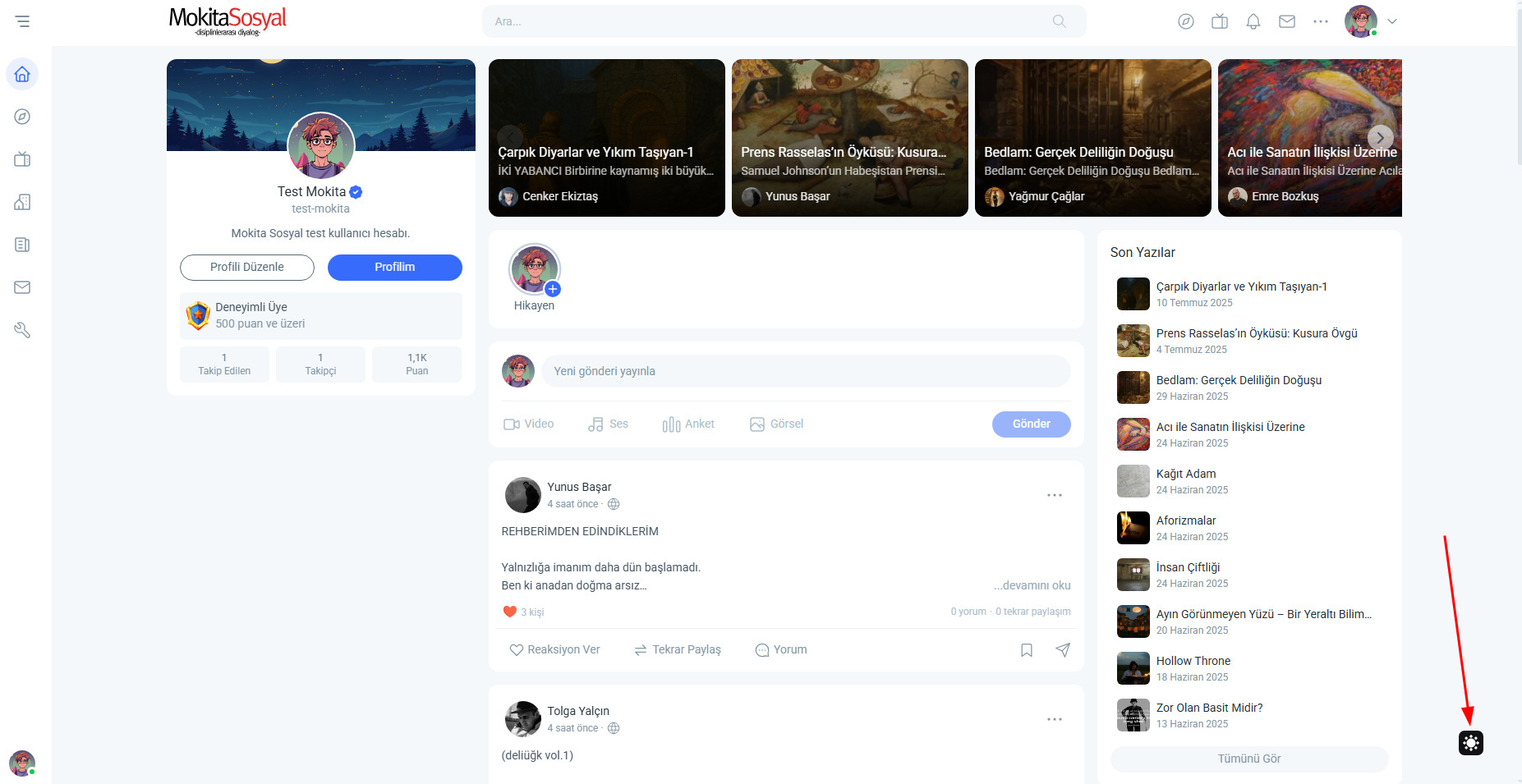Click the wrench tools icon in sidebar
Image resolution: width=1522 pixels, height=784 pixels.
[22, 330]
